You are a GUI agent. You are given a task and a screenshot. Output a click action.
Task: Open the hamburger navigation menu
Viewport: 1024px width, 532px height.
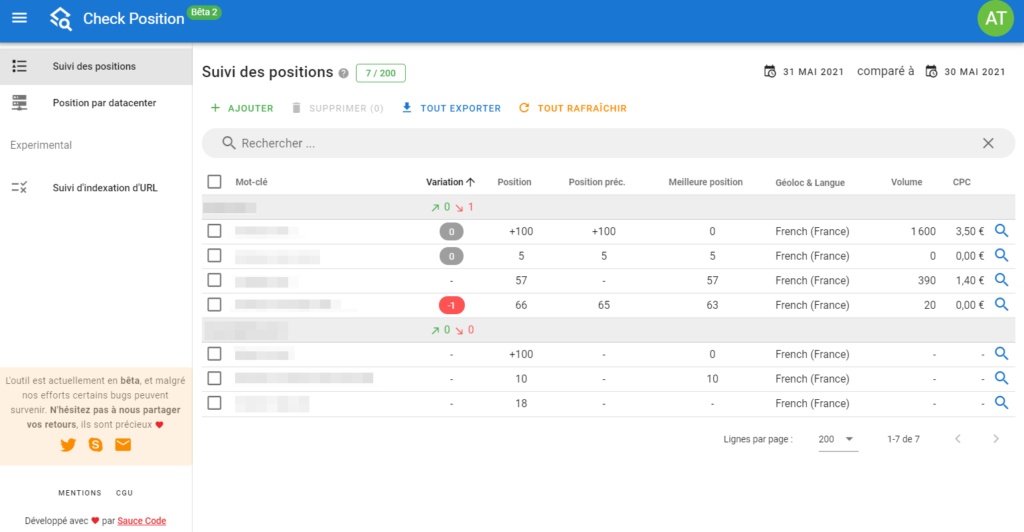(x=20, y=18)
